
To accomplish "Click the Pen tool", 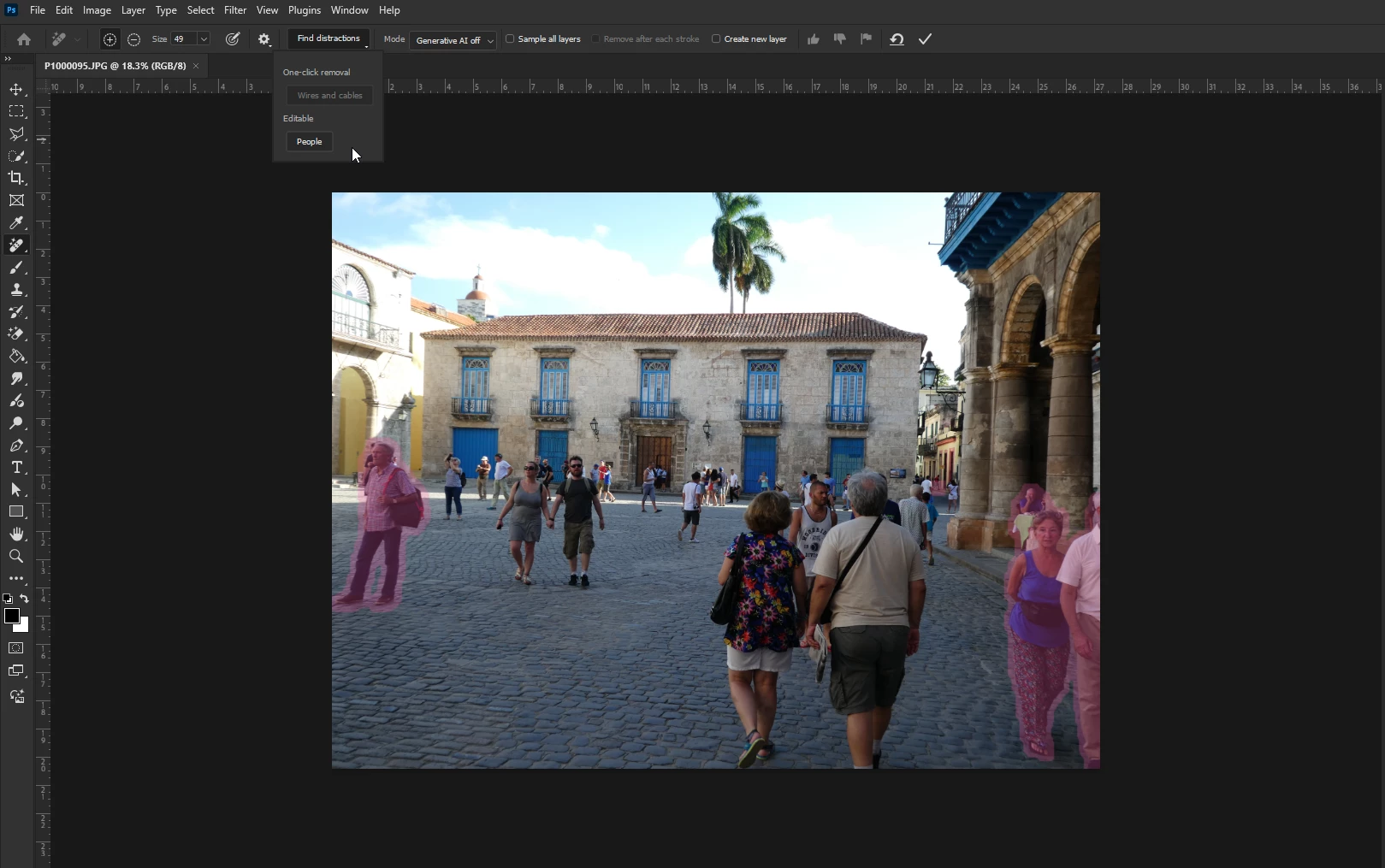I will [x=16, y=446].
